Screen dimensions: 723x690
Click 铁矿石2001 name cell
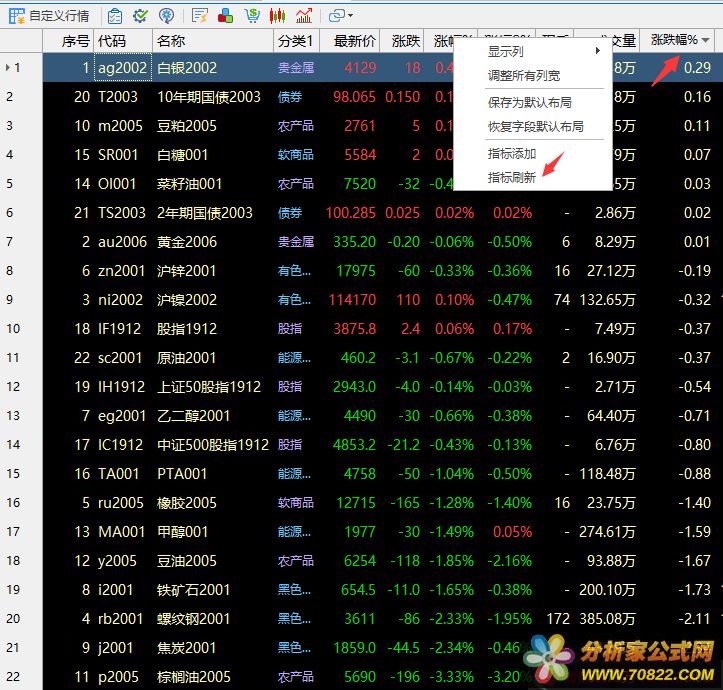click(193, 590)
